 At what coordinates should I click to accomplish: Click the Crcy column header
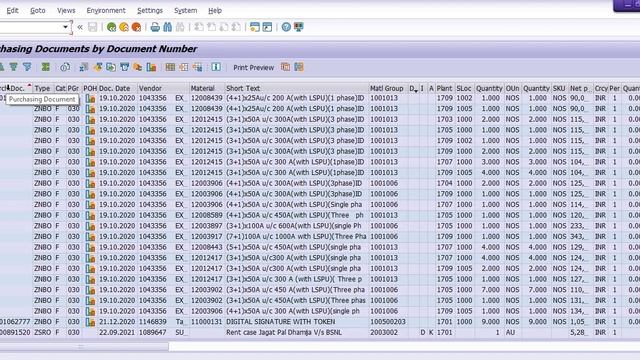click(601, 88)
